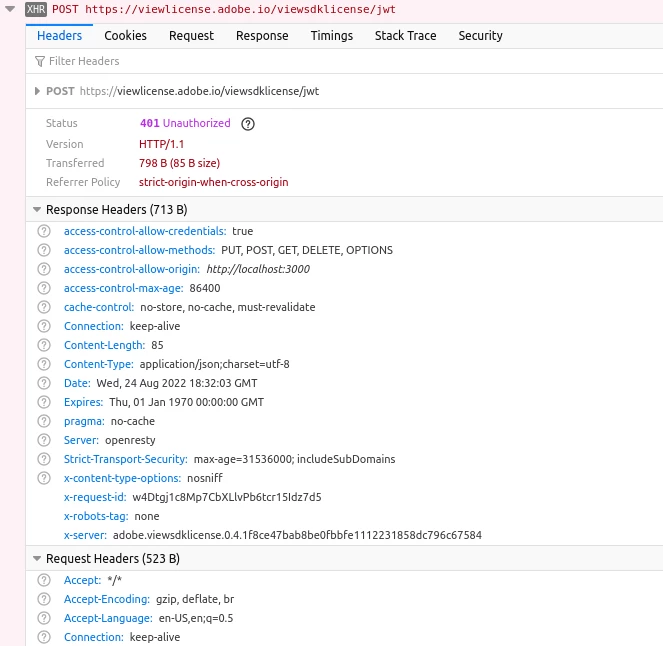Click the filter funnel icon

[39, 62]
